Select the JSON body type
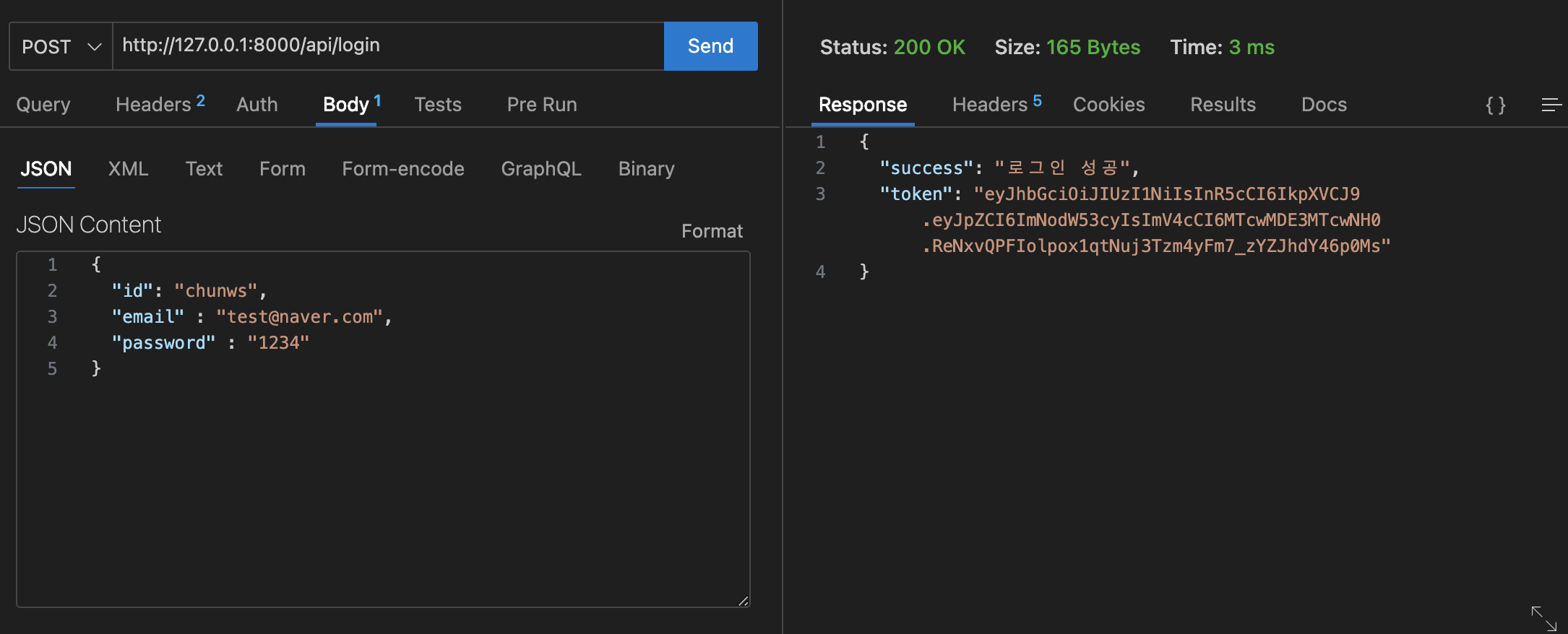The width and height of the screenshot is (1568, 634). pyautogui.click(x=46, y=169)
